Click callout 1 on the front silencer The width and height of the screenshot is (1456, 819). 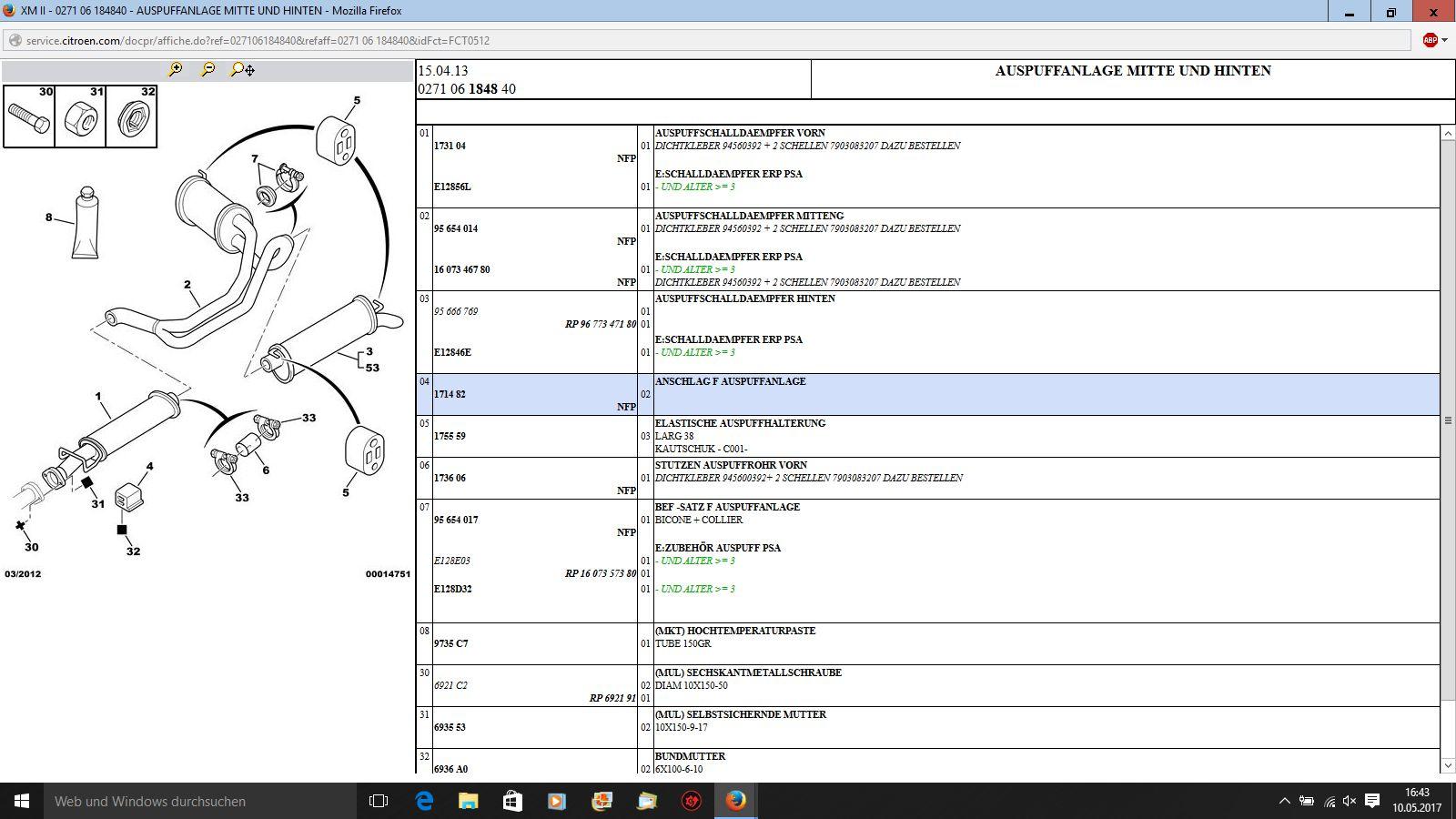pyautogui.click(x=98, y=397)
